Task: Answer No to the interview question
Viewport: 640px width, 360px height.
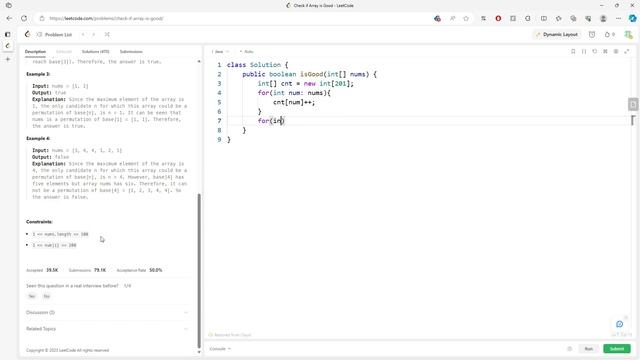Action: click(47, 296)
